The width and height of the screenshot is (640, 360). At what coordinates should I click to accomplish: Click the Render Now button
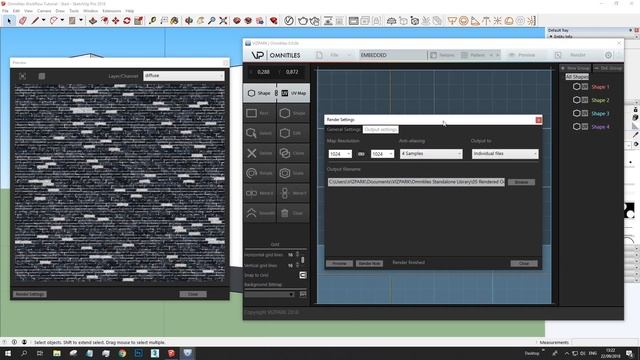tap(369, 264)
